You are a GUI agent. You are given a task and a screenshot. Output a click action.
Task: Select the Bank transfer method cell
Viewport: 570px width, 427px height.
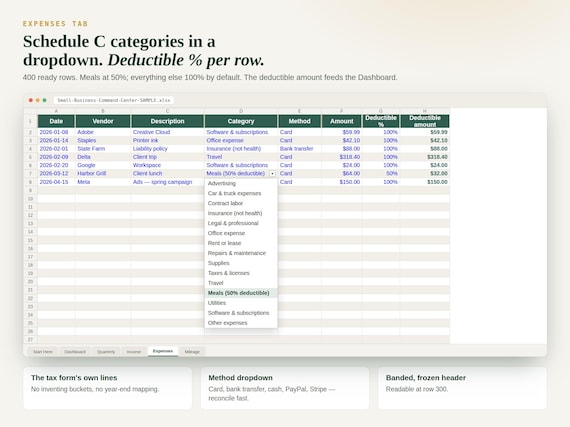pyautogui.click(x=300, y=149)
